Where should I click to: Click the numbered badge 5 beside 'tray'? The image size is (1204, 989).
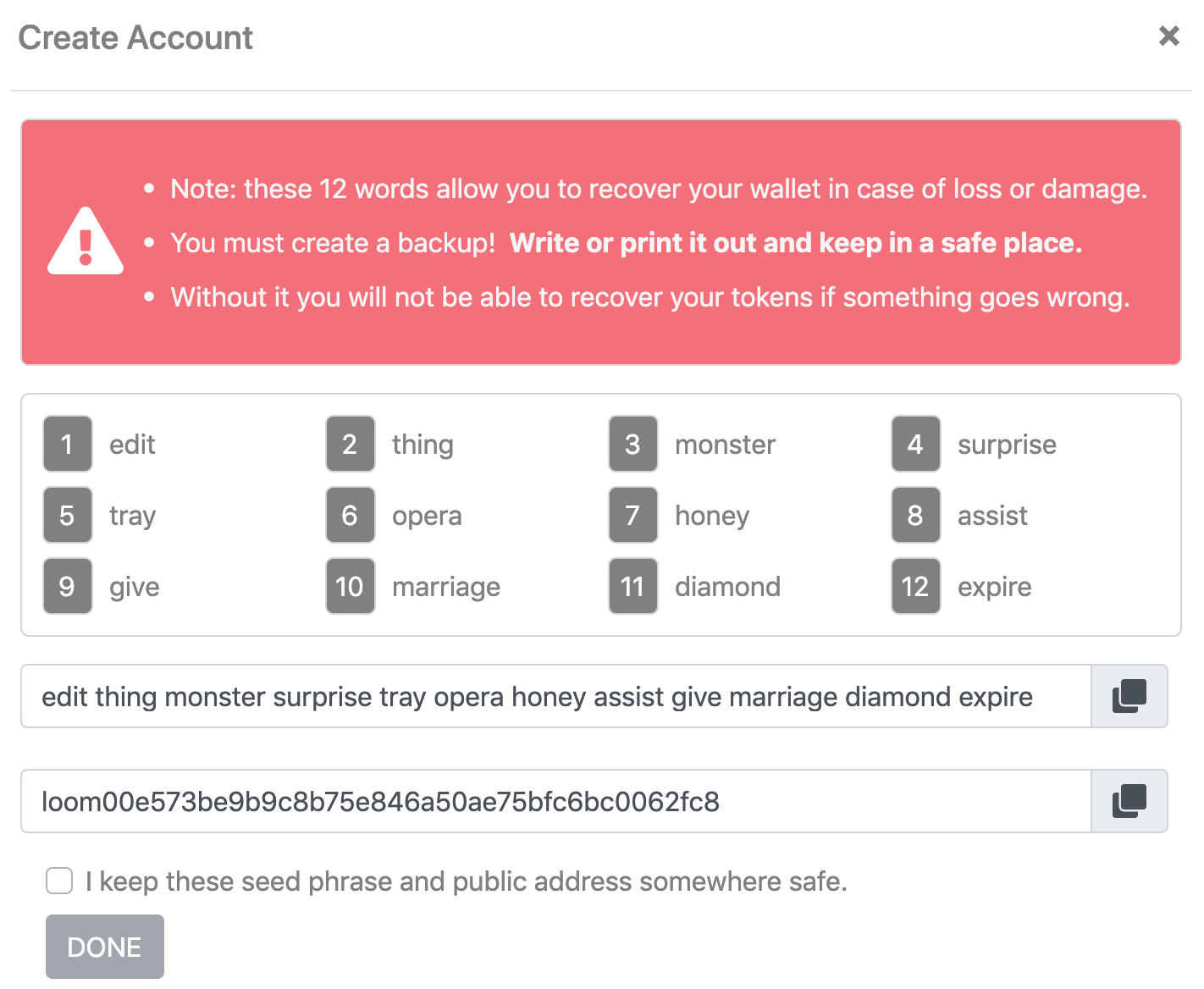(67, 515)
